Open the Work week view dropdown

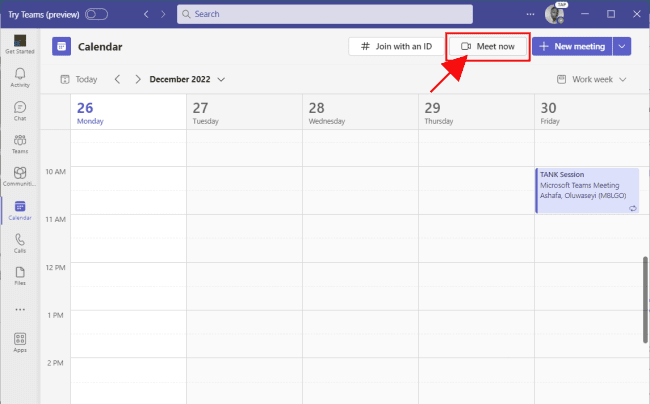tap(591, 79)
